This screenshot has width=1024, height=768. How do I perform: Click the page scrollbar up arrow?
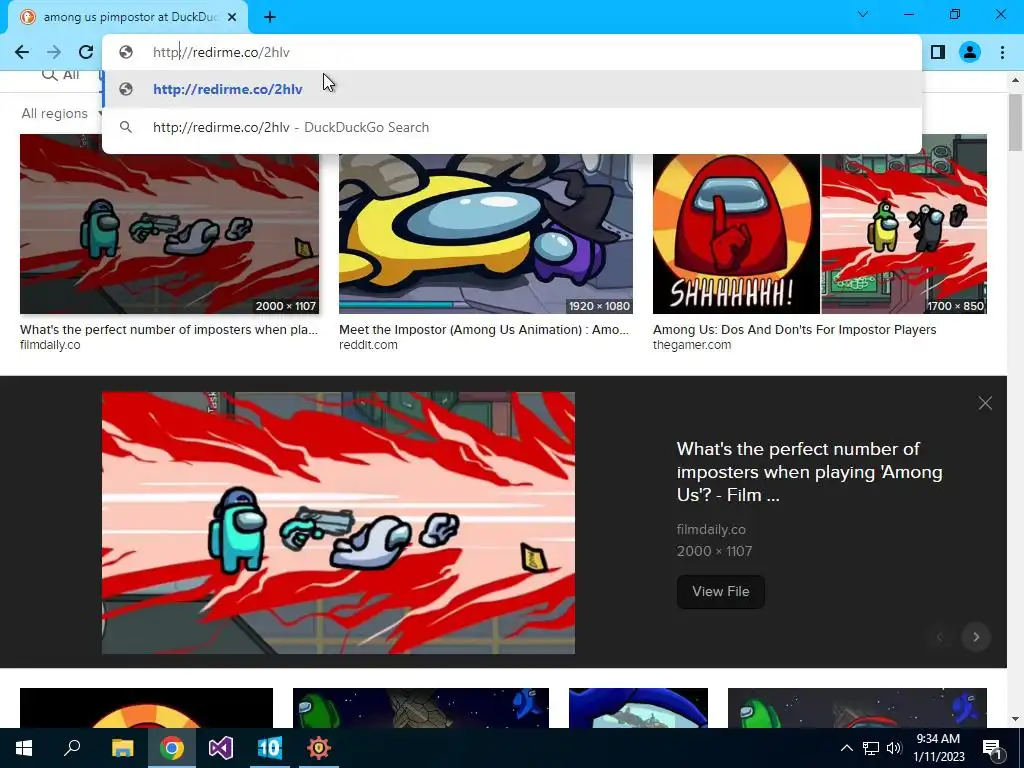click(1015, 80)
